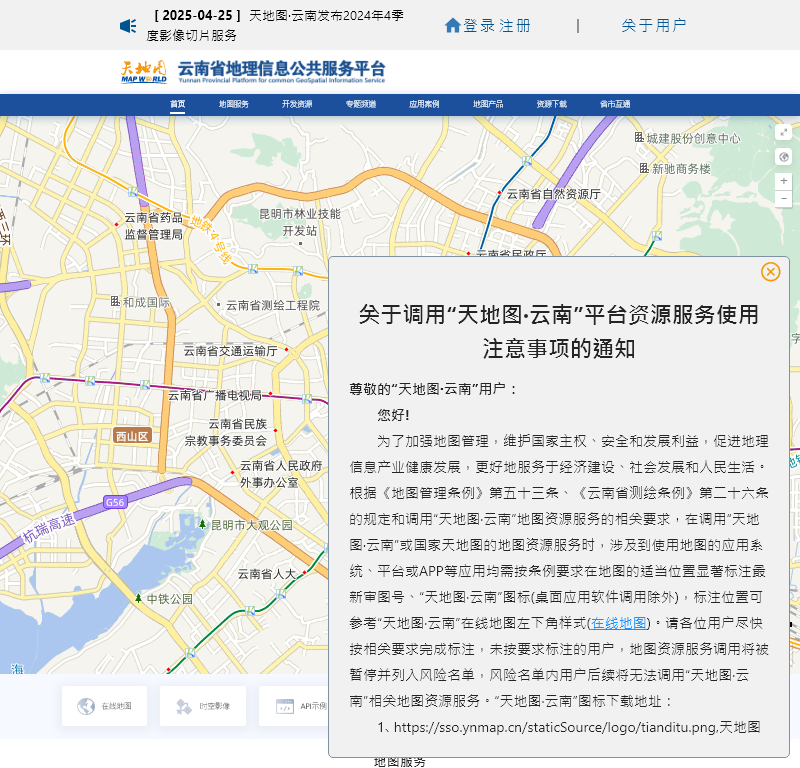The image size is (800, 768).
Task: Open the 应用案例 navigation tab
Action: coord(424,104)
